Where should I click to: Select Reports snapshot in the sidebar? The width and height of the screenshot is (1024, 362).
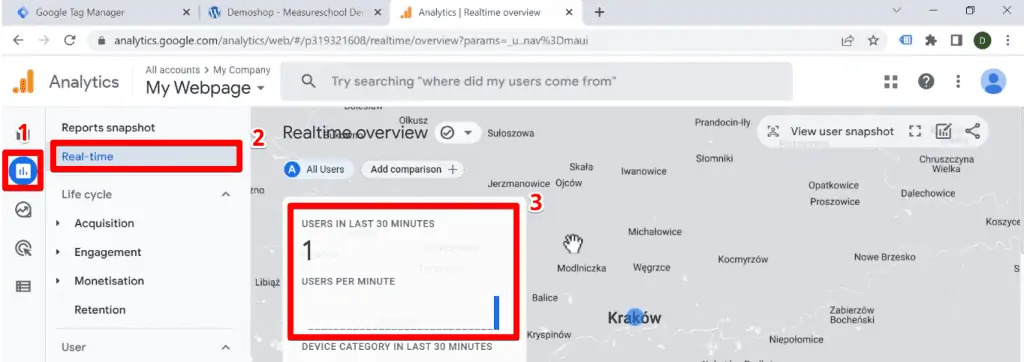point(108,128)
